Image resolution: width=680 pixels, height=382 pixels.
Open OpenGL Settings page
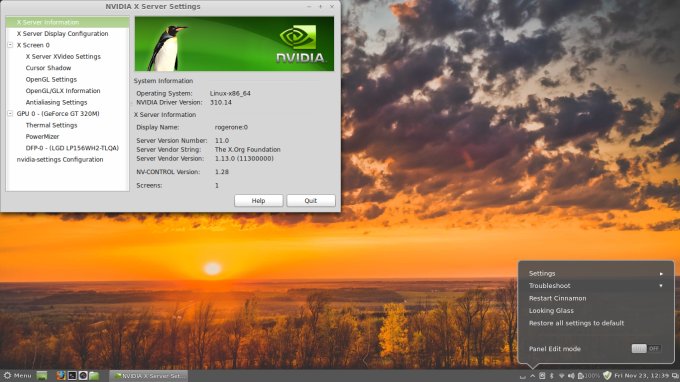point(51,79)
